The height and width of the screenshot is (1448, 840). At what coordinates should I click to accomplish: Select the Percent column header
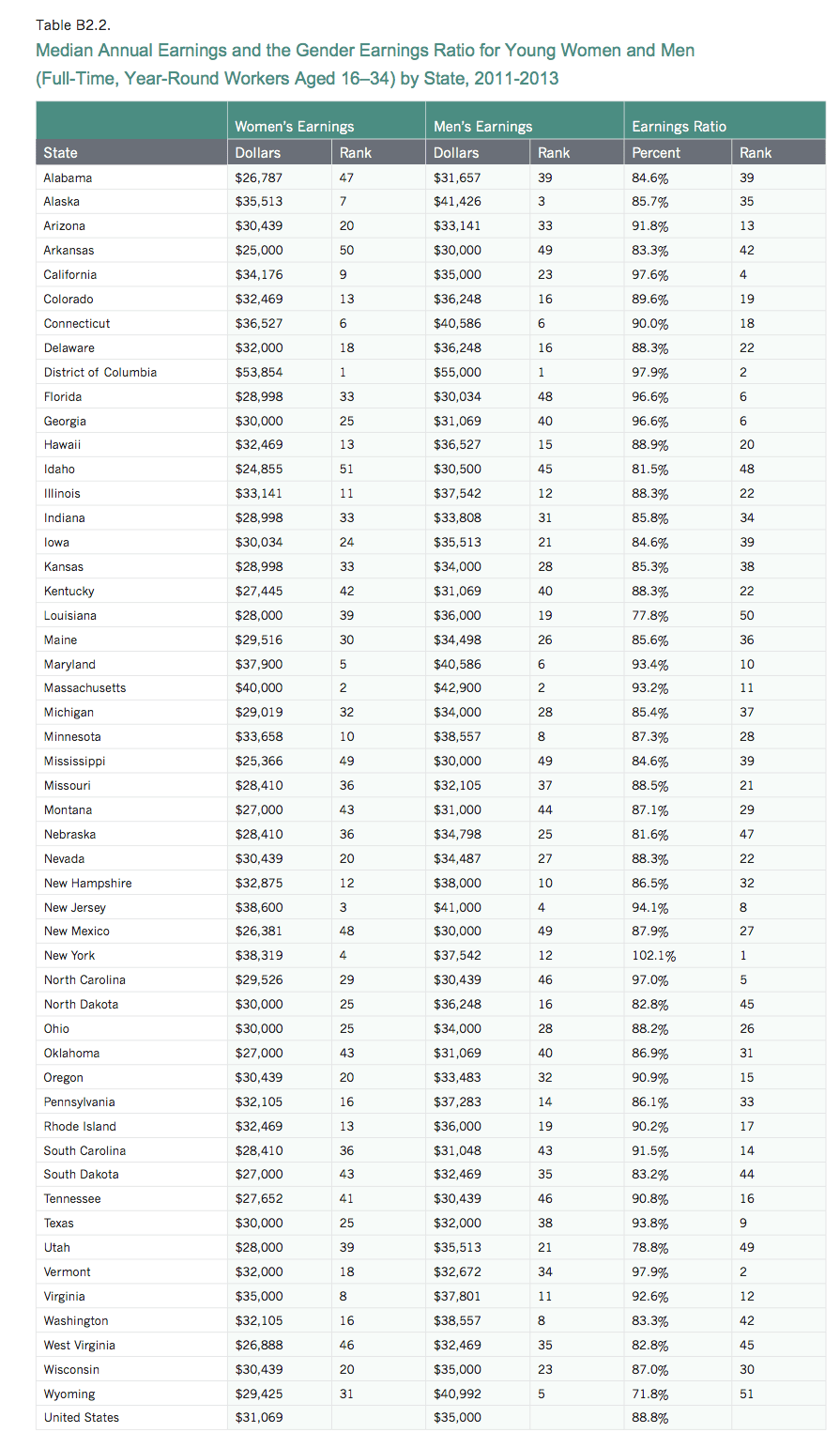(656, 152)
